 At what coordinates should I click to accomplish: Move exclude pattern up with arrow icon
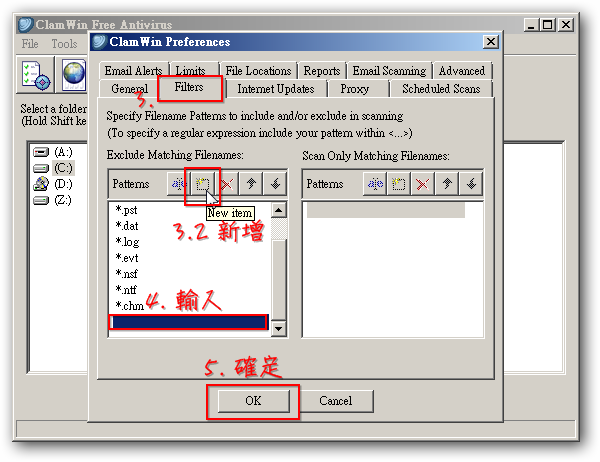251,184
